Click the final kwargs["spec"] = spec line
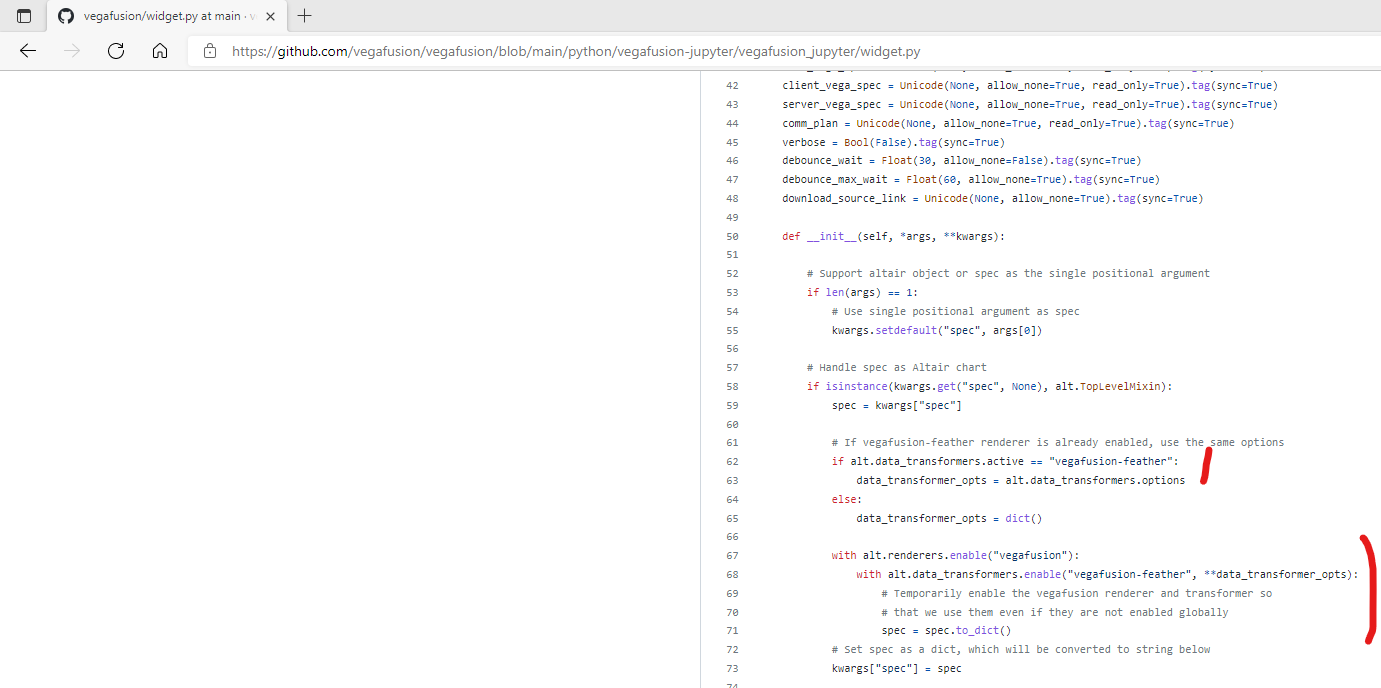Screen dimensions: 1381x688 pyautogui.click(x=896, y=668)
